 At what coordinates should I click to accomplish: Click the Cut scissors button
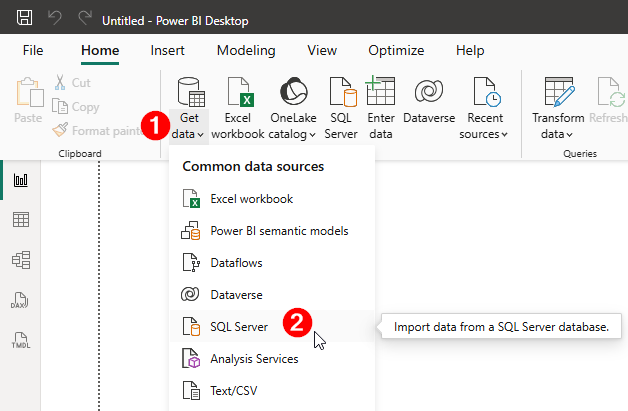pyautogui.click(x=73, y=83)
